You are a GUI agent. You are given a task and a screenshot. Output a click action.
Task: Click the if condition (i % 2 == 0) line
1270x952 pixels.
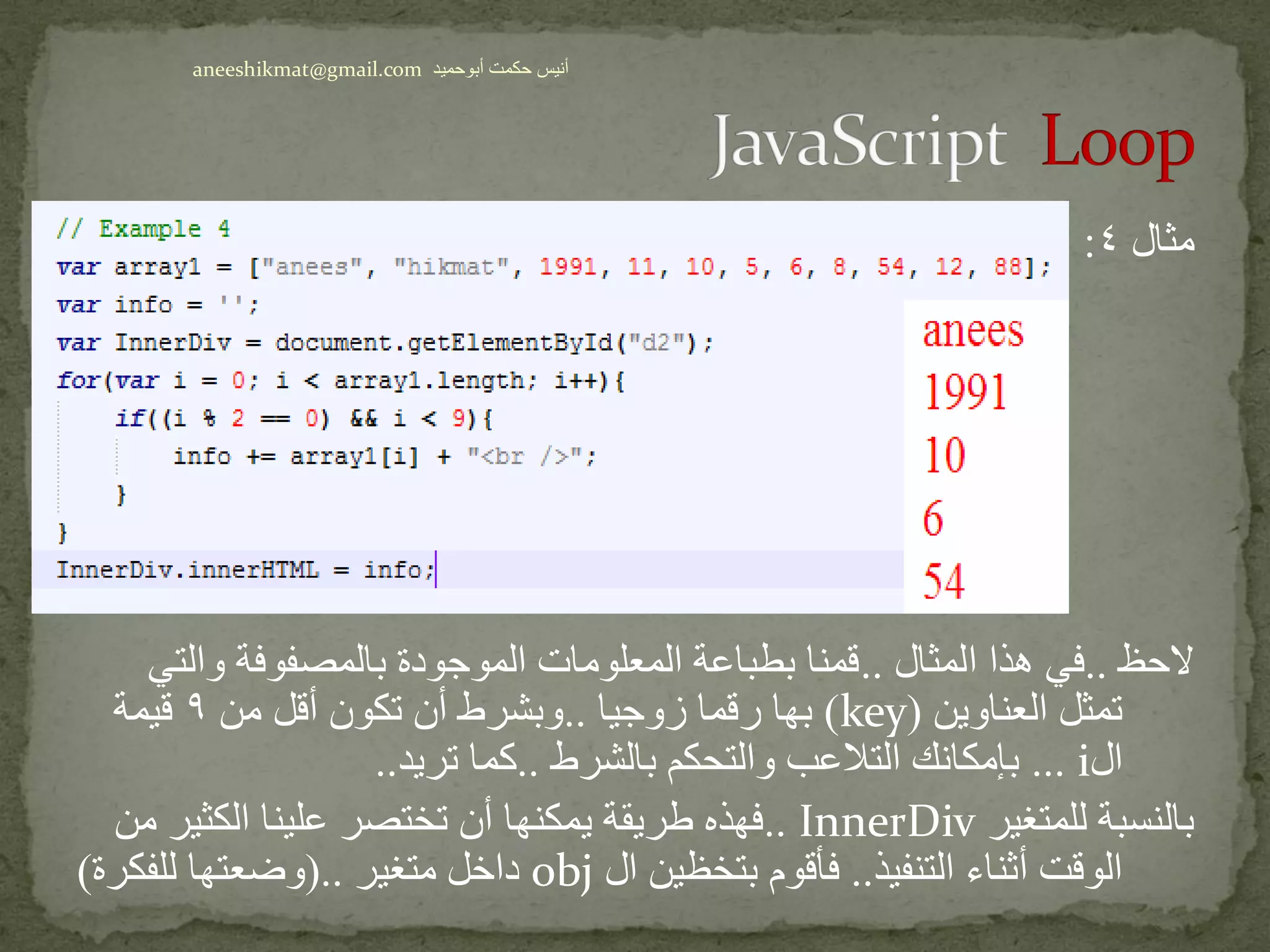coord(304,418)
